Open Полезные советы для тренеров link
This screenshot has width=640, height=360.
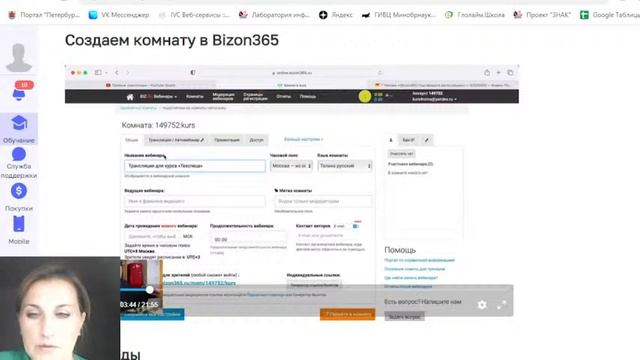click(415, 269)
